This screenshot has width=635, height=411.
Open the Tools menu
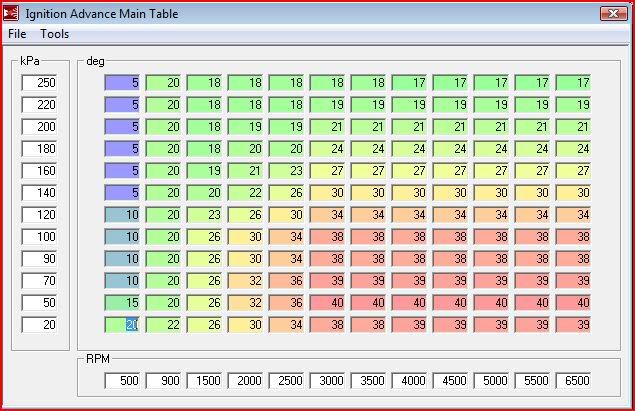click(x=55, y=33)
